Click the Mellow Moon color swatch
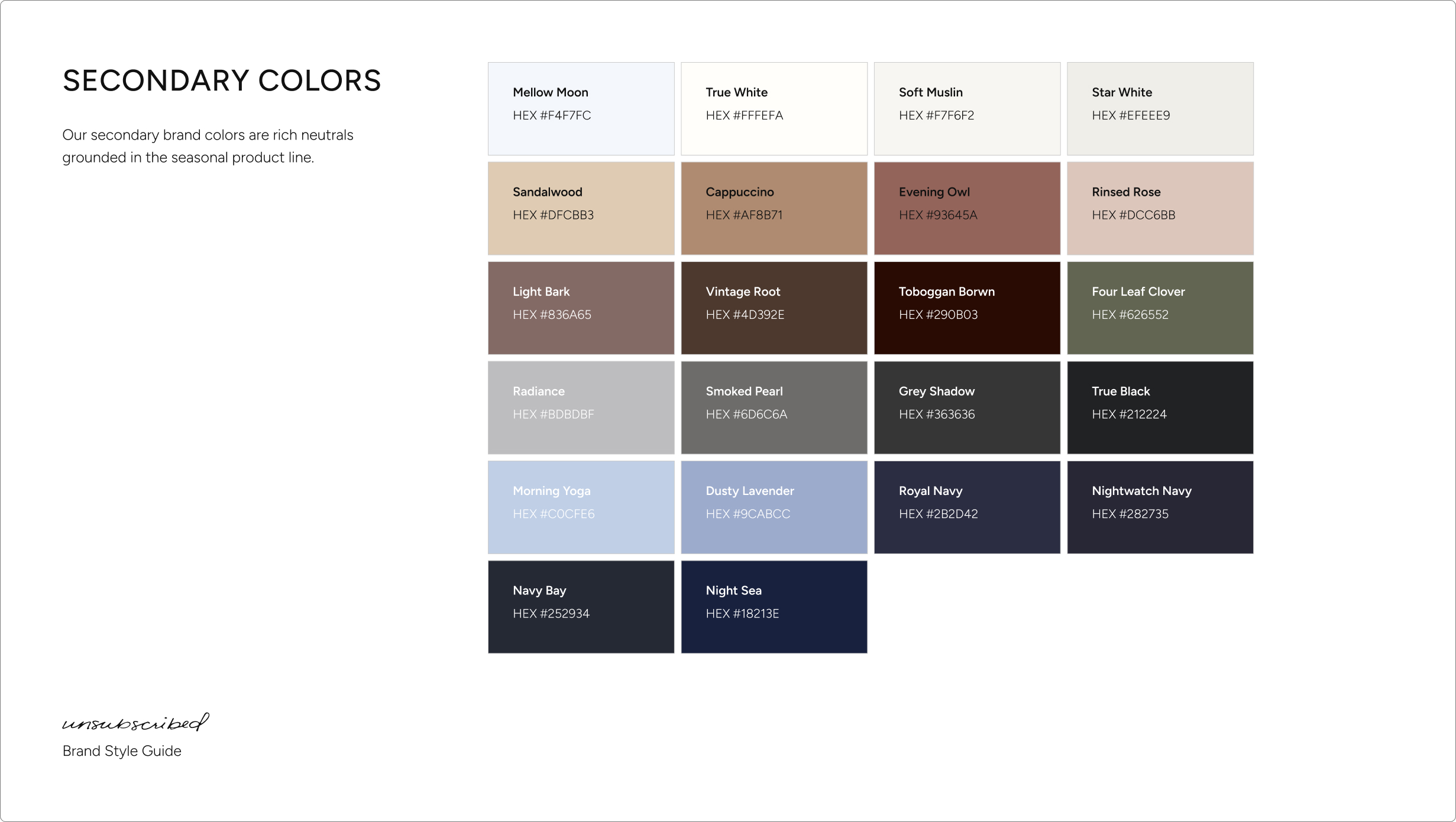 tap(581, 109)
